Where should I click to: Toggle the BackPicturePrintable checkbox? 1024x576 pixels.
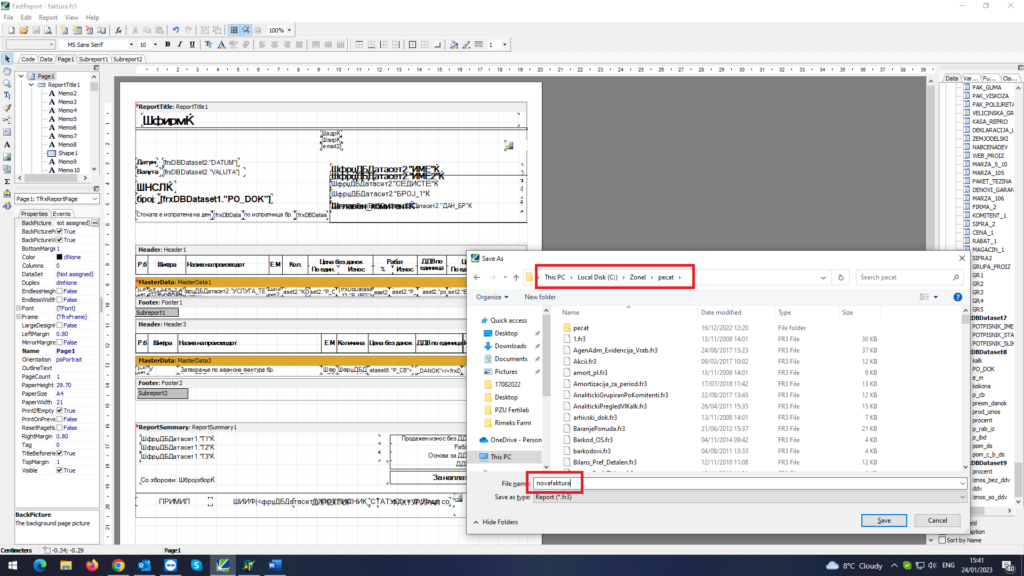pyautogui.click(x=59, y=232)
